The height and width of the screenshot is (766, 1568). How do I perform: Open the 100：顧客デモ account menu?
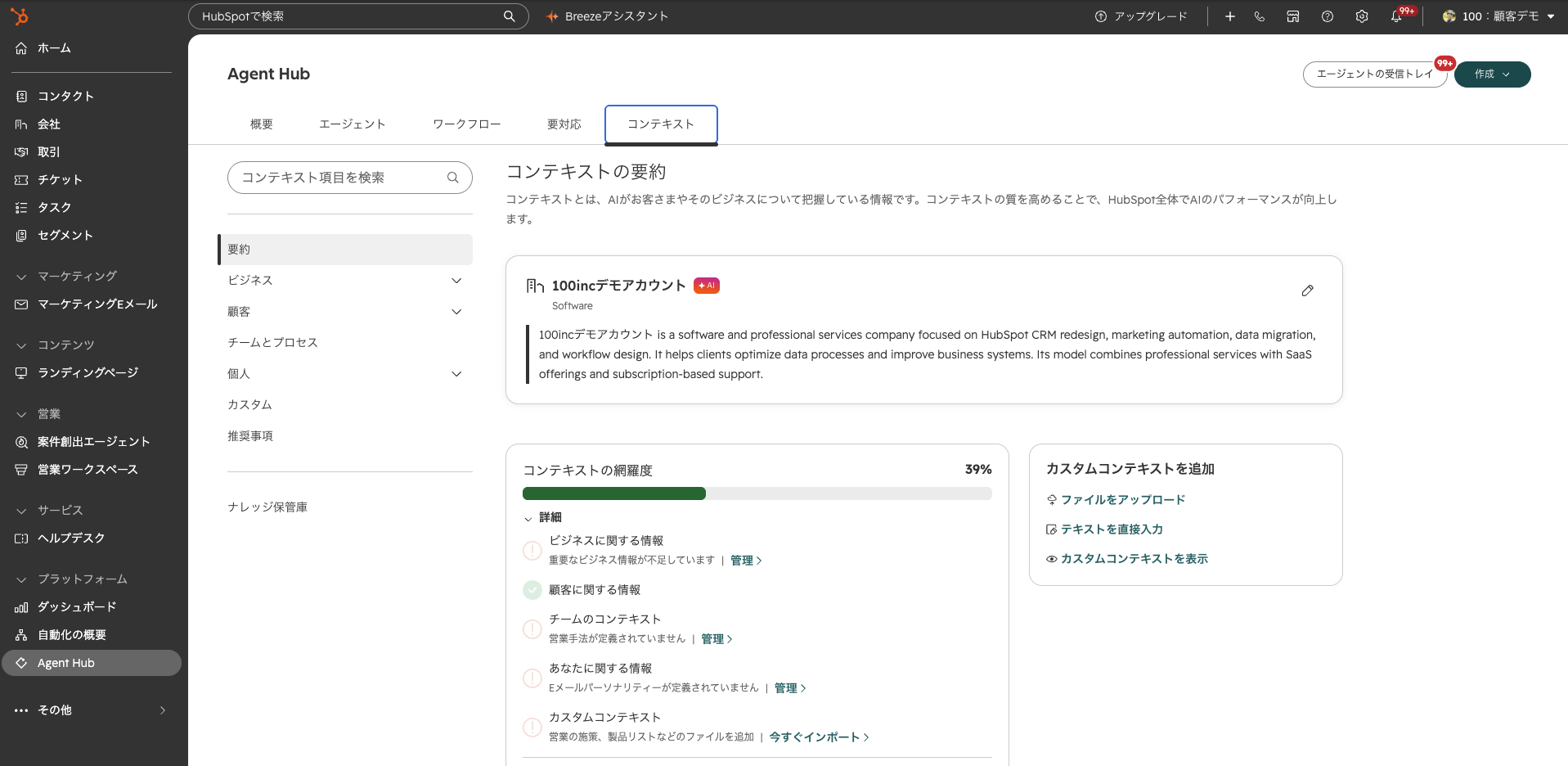click(1498, 16)
